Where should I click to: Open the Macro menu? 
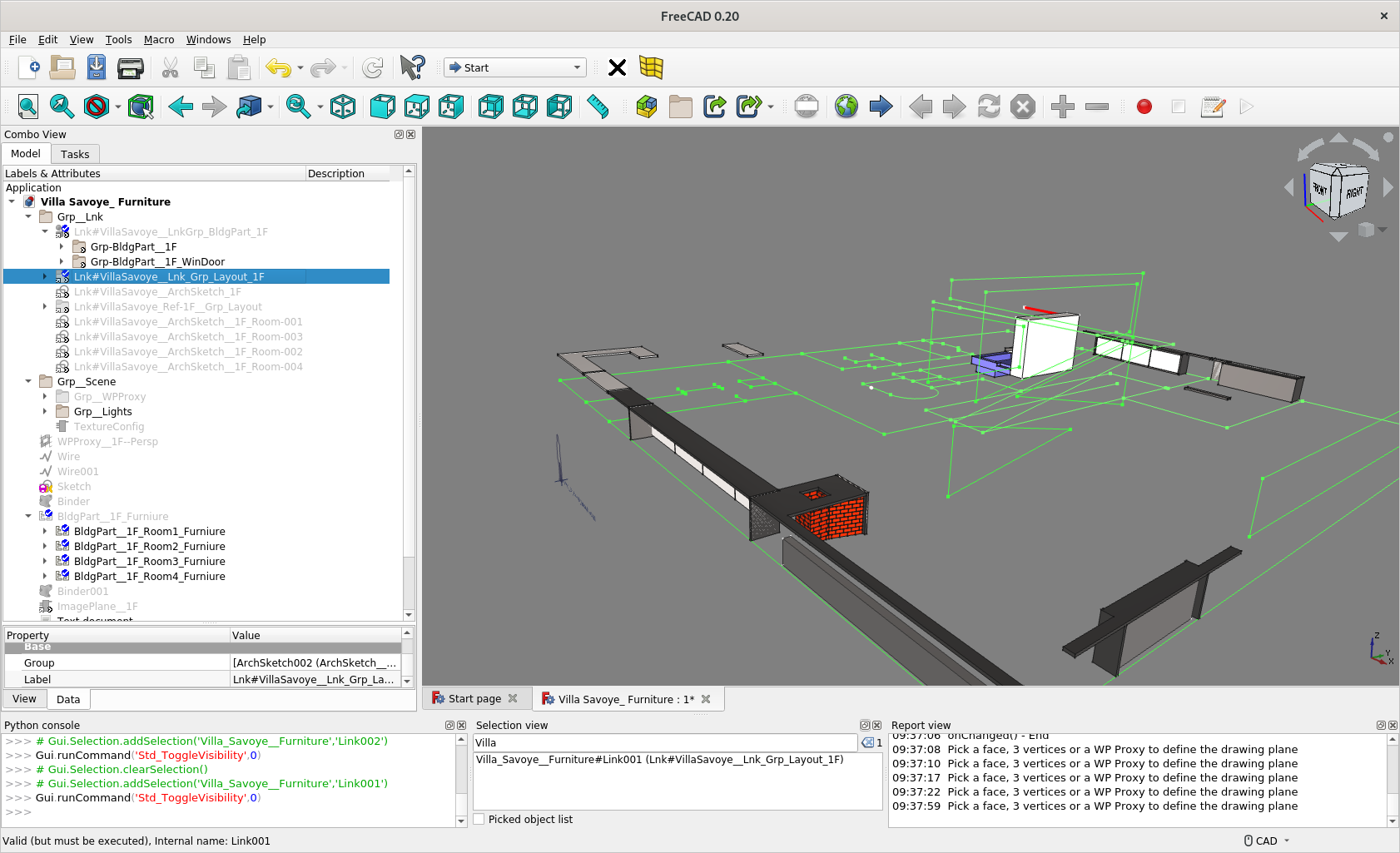[159, 39]
